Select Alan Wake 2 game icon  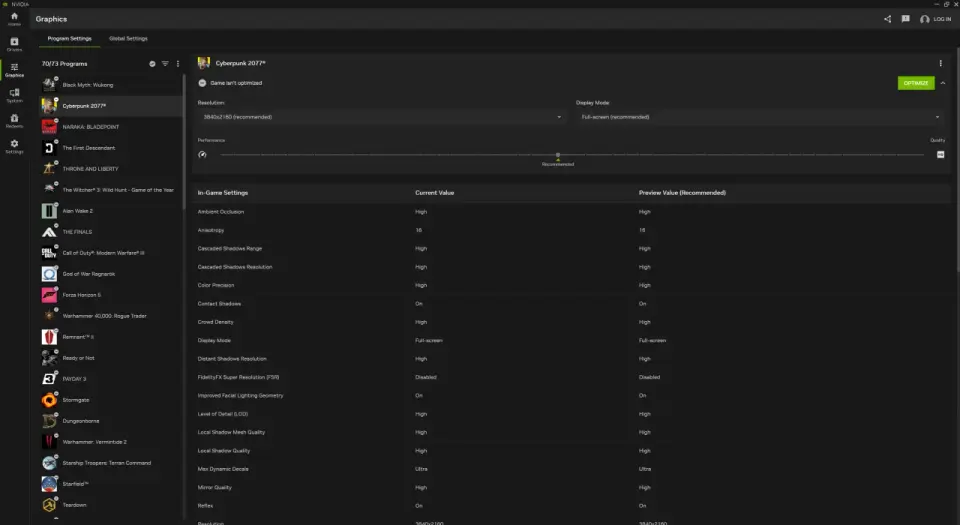click(x=49, y=210)
